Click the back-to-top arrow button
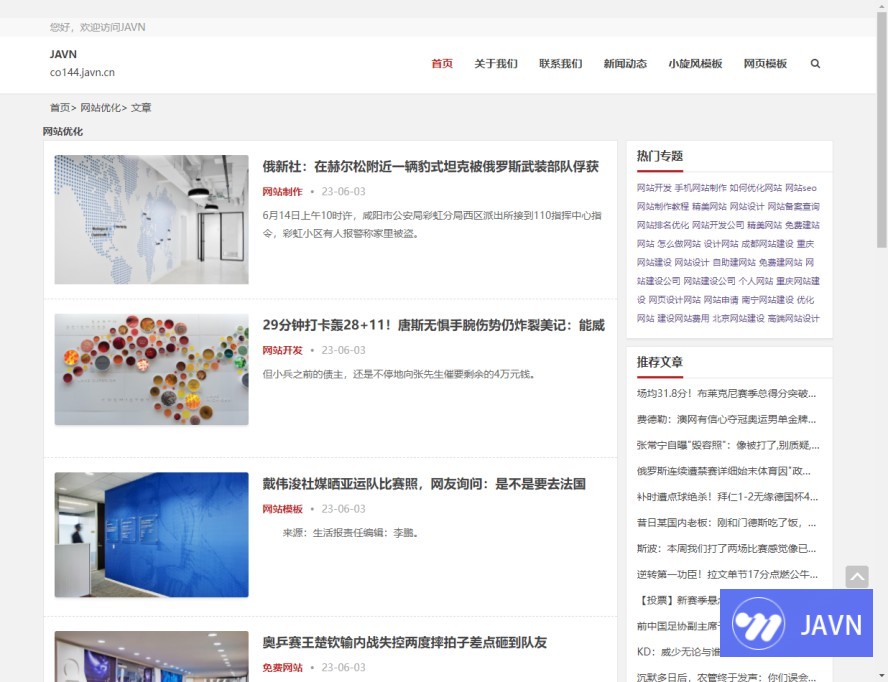The image size is (888, 682). click(857, 577)
